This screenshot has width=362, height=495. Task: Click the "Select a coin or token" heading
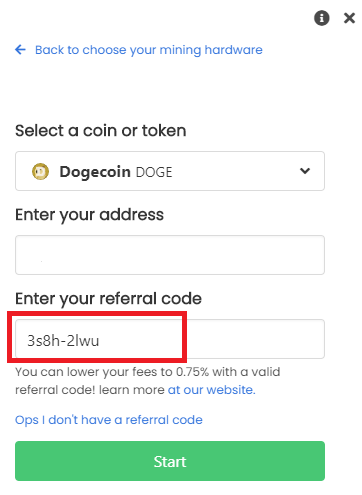[x=100, y=131]
